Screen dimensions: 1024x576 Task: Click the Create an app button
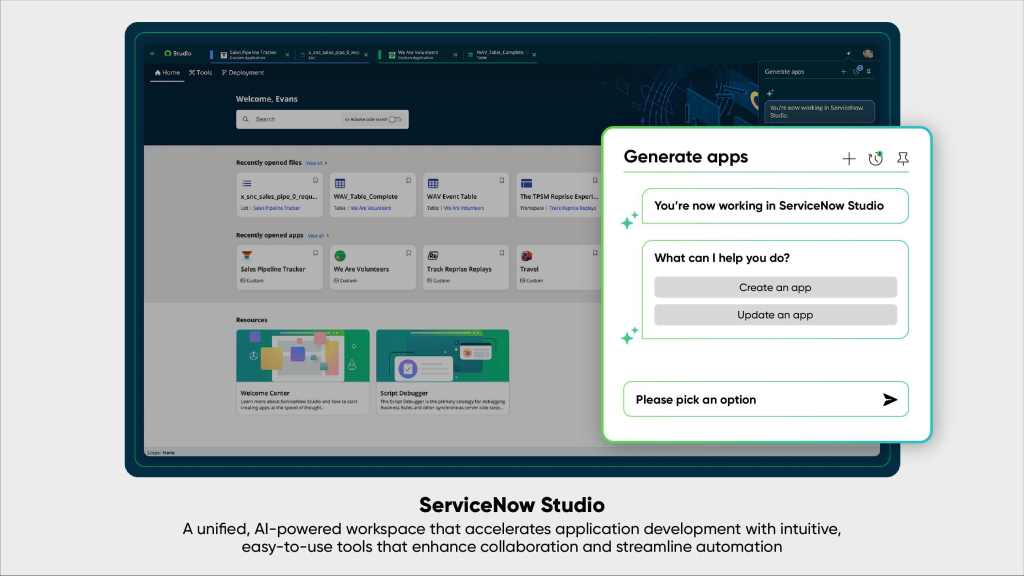tap(775, 288)
